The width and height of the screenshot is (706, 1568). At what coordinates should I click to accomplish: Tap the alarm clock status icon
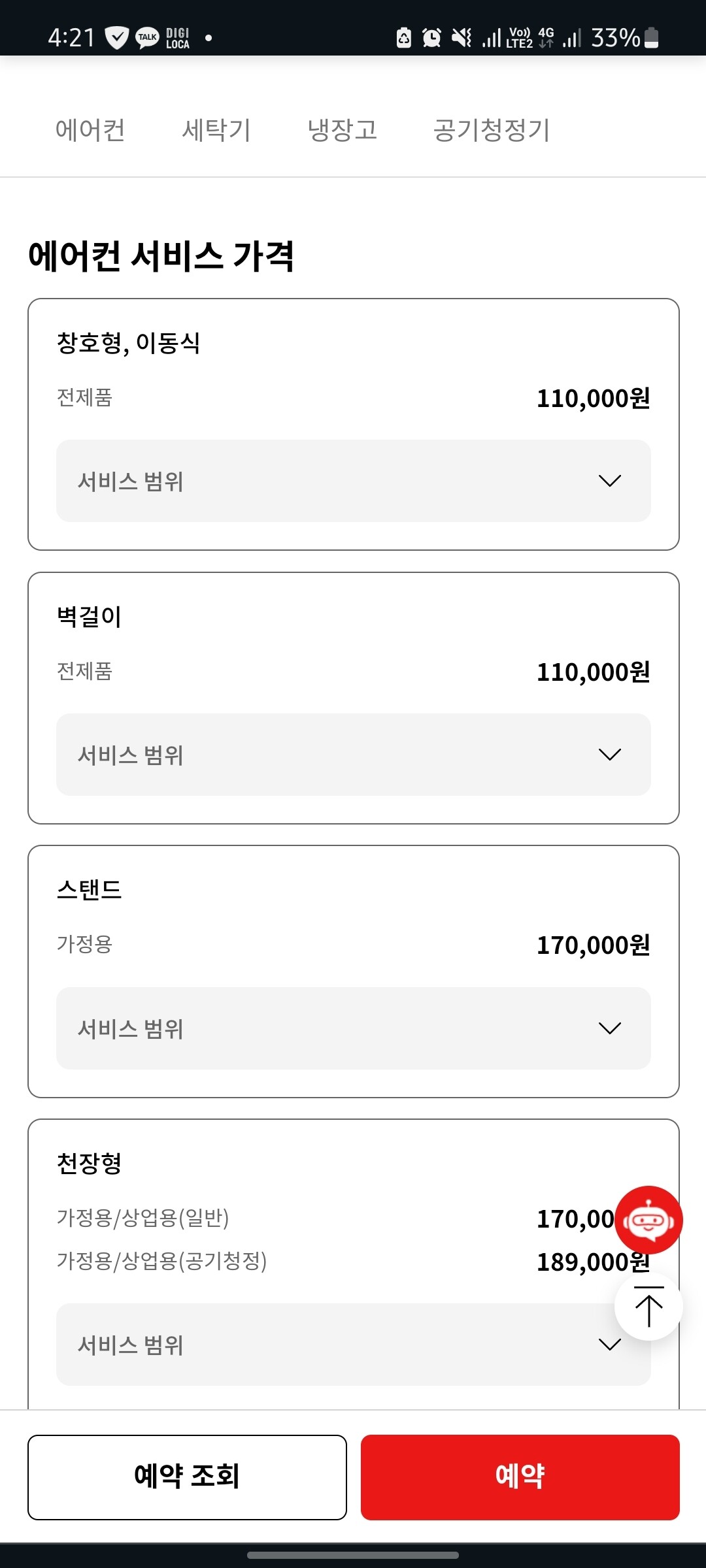click(x=431, y=38)
